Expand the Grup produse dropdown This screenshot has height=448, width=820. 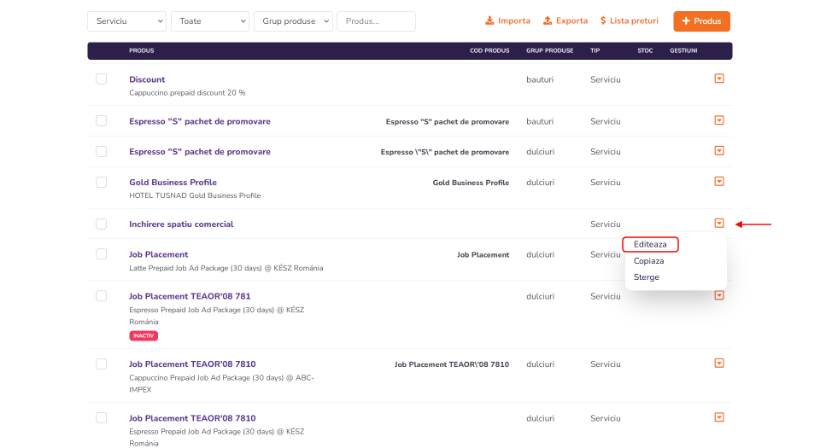point(293,21)
